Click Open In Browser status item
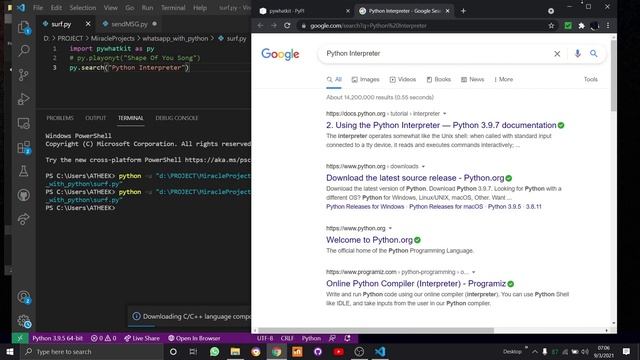This screenshot has width=640, height=360. pyautogui.click(x=194, y=338)
